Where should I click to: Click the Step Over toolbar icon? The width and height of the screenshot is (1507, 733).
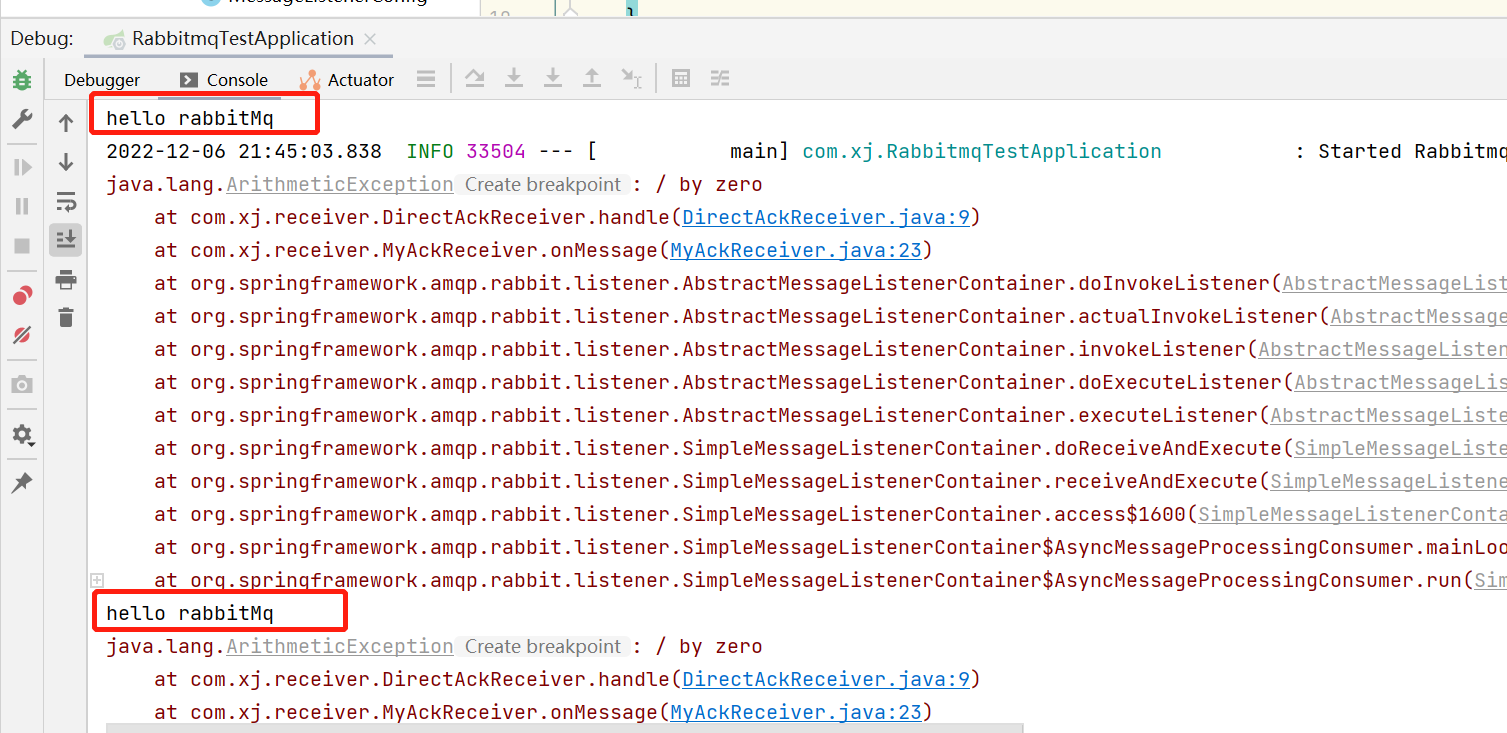coord(475,79)
